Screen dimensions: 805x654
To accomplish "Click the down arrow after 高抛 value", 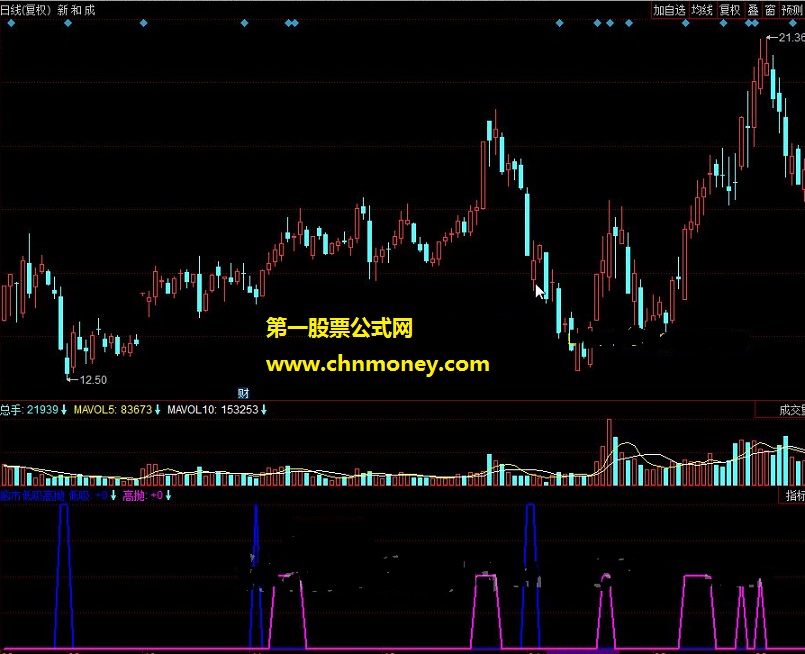I will 168,495.
